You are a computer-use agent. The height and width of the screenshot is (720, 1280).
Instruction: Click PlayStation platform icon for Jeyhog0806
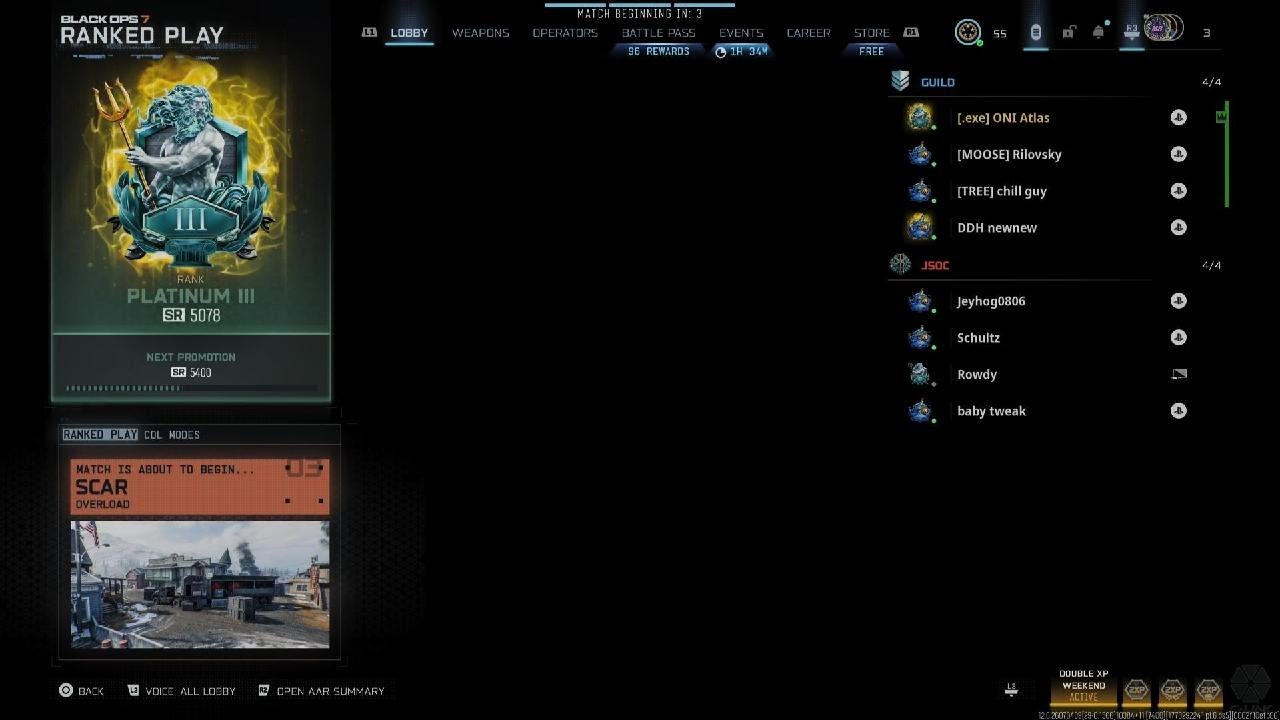pos(1179,301)
